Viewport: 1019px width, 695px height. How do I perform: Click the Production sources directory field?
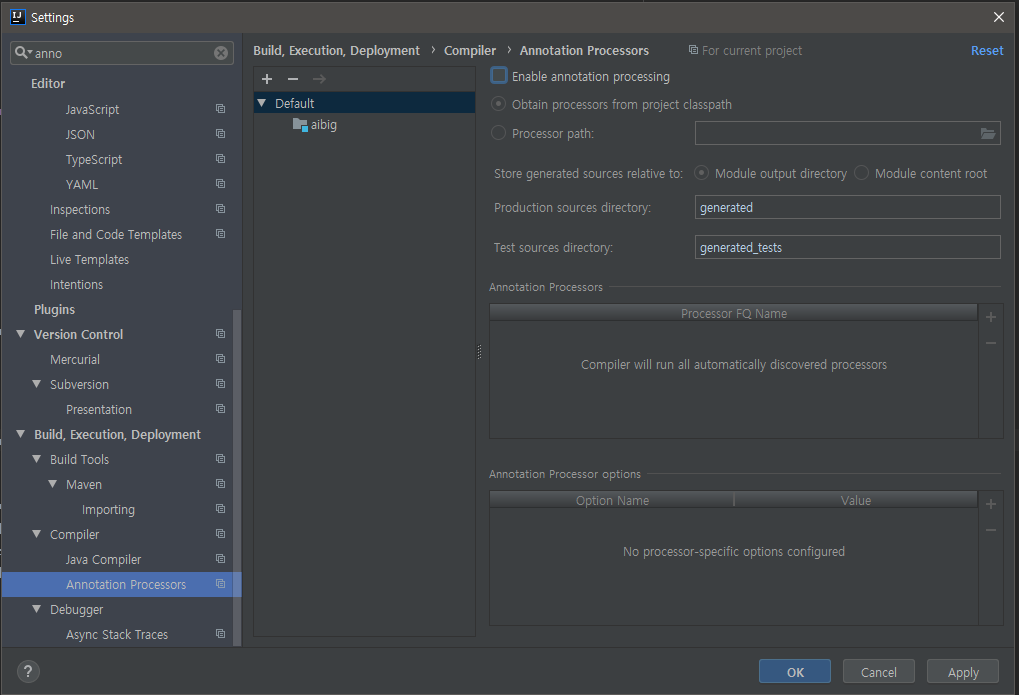tap(847, 207)
